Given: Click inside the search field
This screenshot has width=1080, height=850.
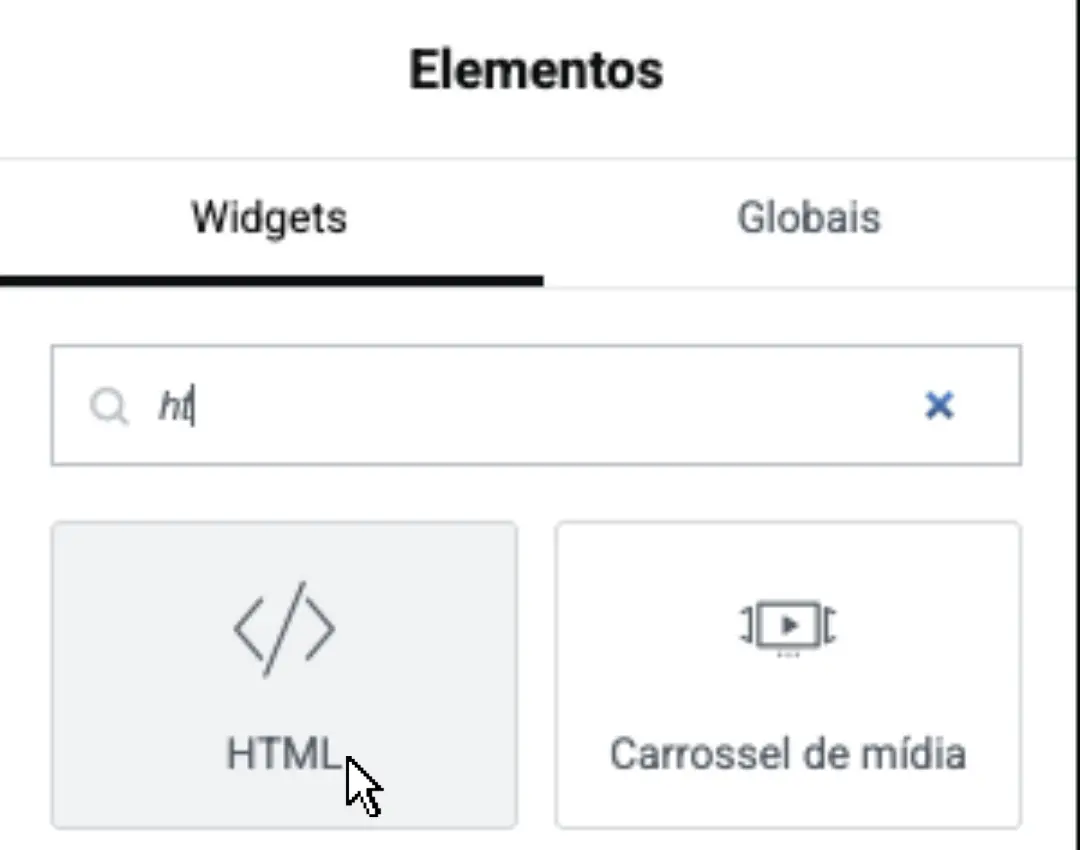Looking at the screenshot, I should point(450,406).
